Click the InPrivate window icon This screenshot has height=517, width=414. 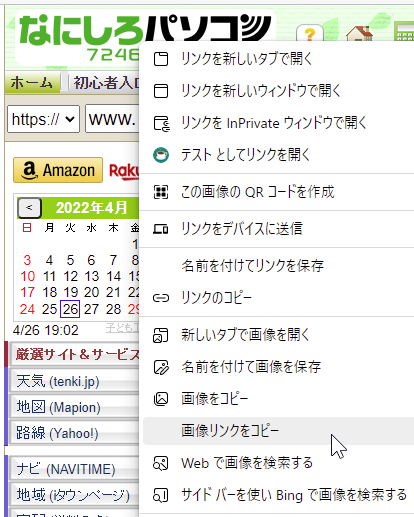tap(161, 123)
